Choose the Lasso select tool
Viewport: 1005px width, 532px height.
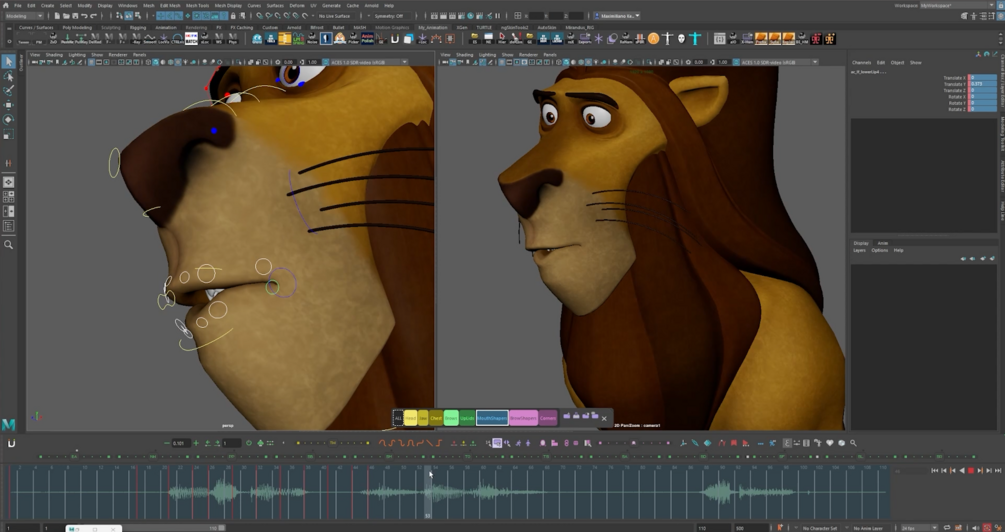pos(8,76)
